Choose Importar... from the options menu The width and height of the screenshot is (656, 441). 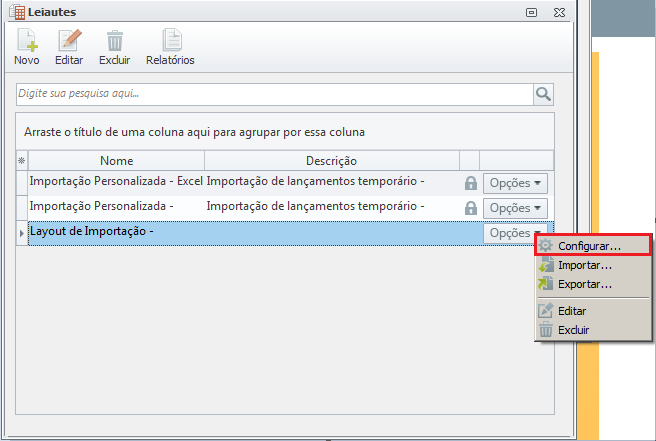593,265
